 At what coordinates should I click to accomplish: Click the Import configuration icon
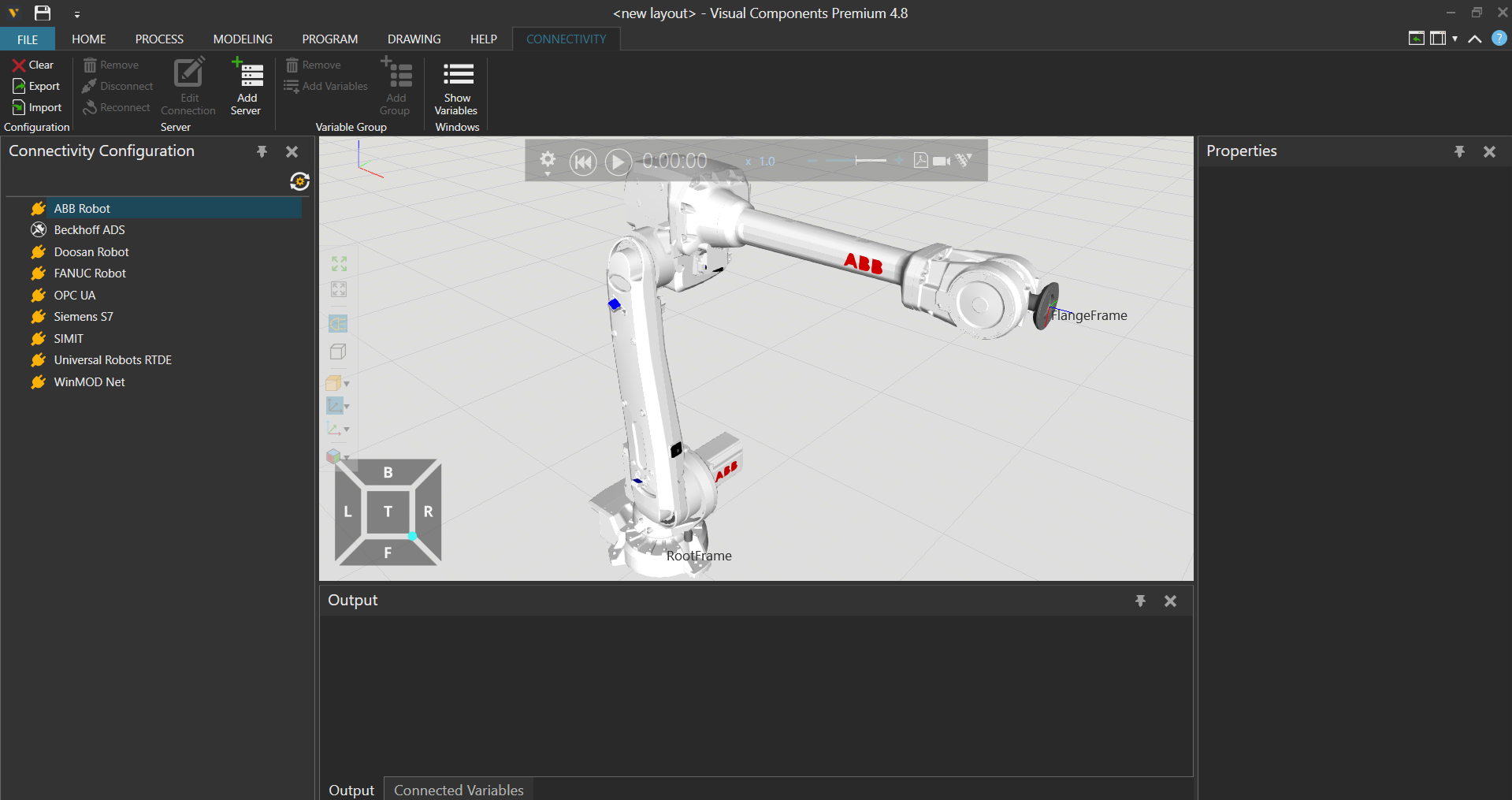coord(19,107)
